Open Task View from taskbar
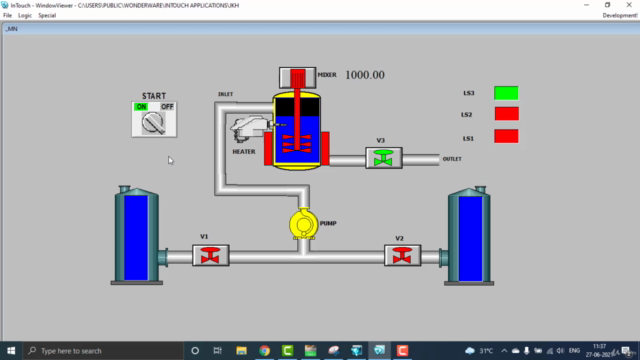This screenshot has width=640, height=360. (x=218, y=351)
